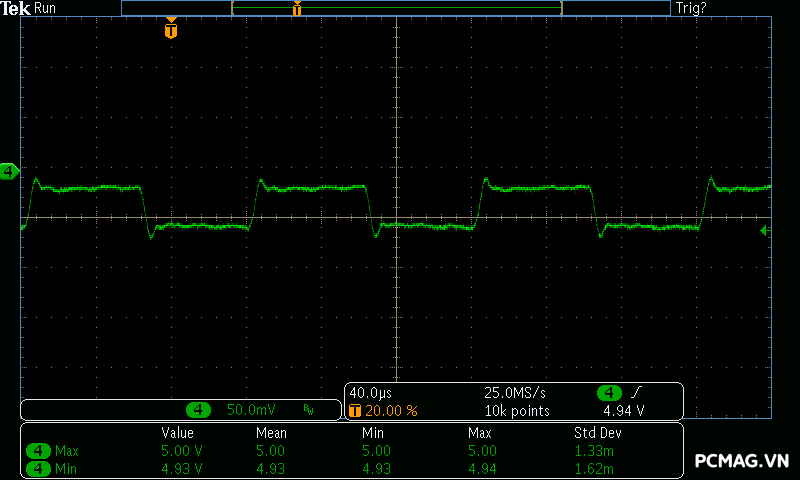The image size is (800, 480).
Task: Click the channel 4 badge beside 50.0mV
Action: pyautogui.click(x=199, y=410)
